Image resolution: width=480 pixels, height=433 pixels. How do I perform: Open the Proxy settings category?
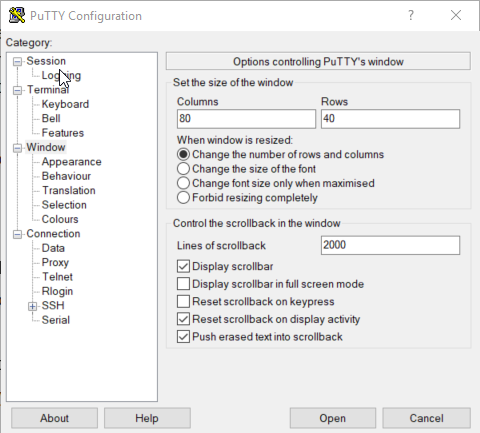tap(55, 263)
